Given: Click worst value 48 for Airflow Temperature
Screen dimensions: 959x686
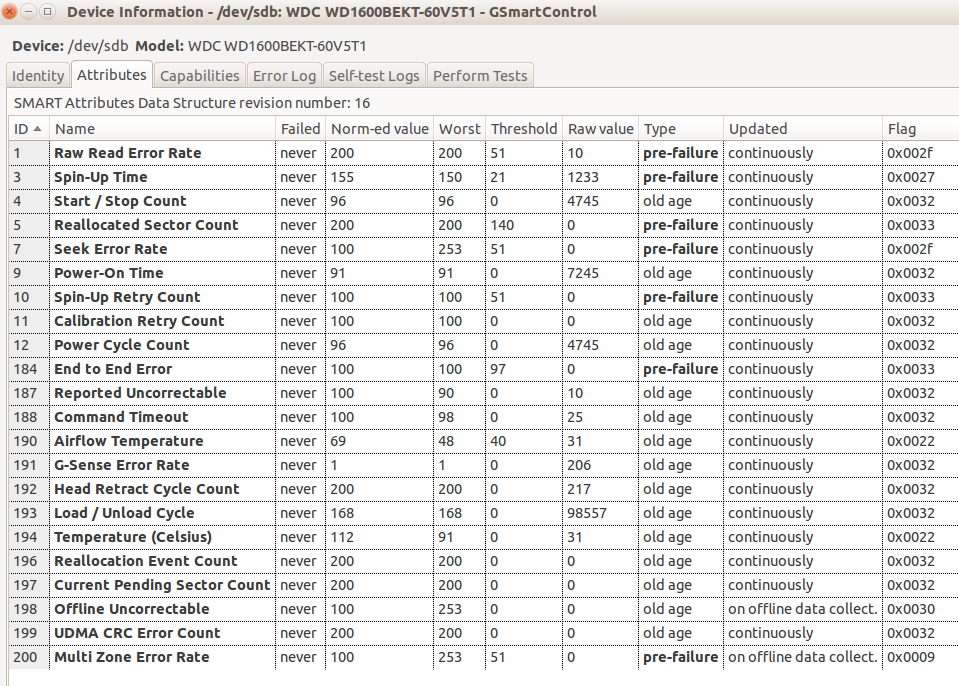Looking at the screenshot, I should coord(446,441).
